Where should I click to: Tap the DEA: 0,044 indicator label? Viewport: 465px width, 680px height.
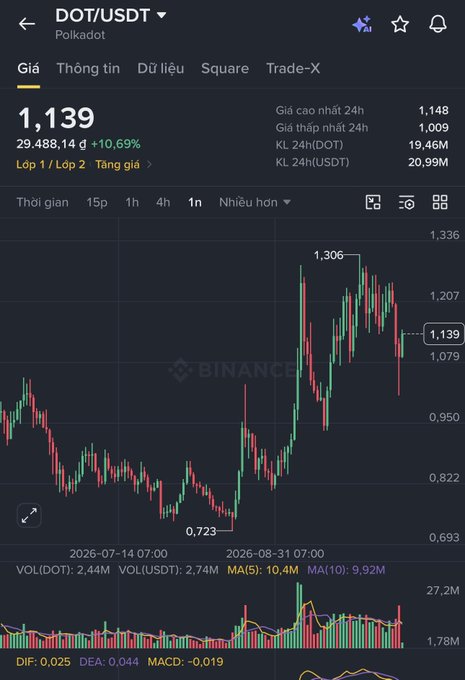109,662
